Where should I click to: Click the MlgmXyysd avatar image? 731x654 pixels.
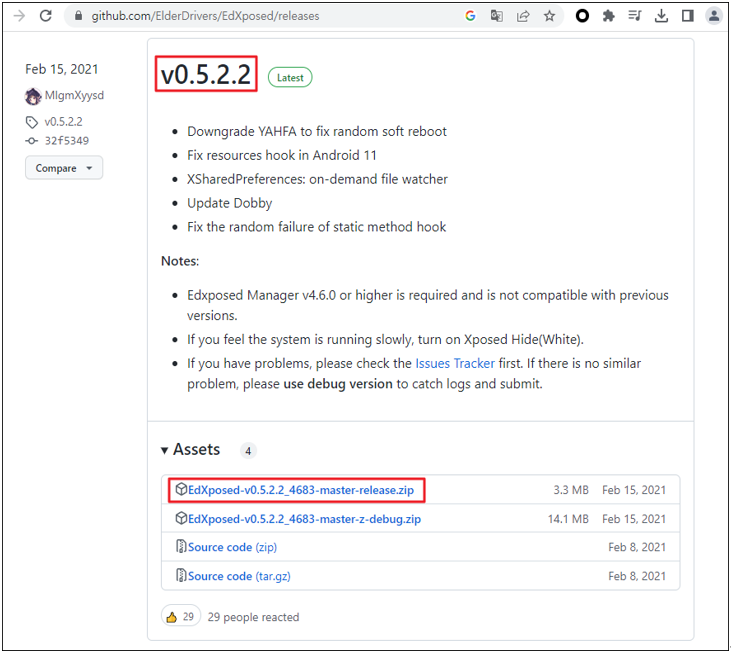coord(33,96)
